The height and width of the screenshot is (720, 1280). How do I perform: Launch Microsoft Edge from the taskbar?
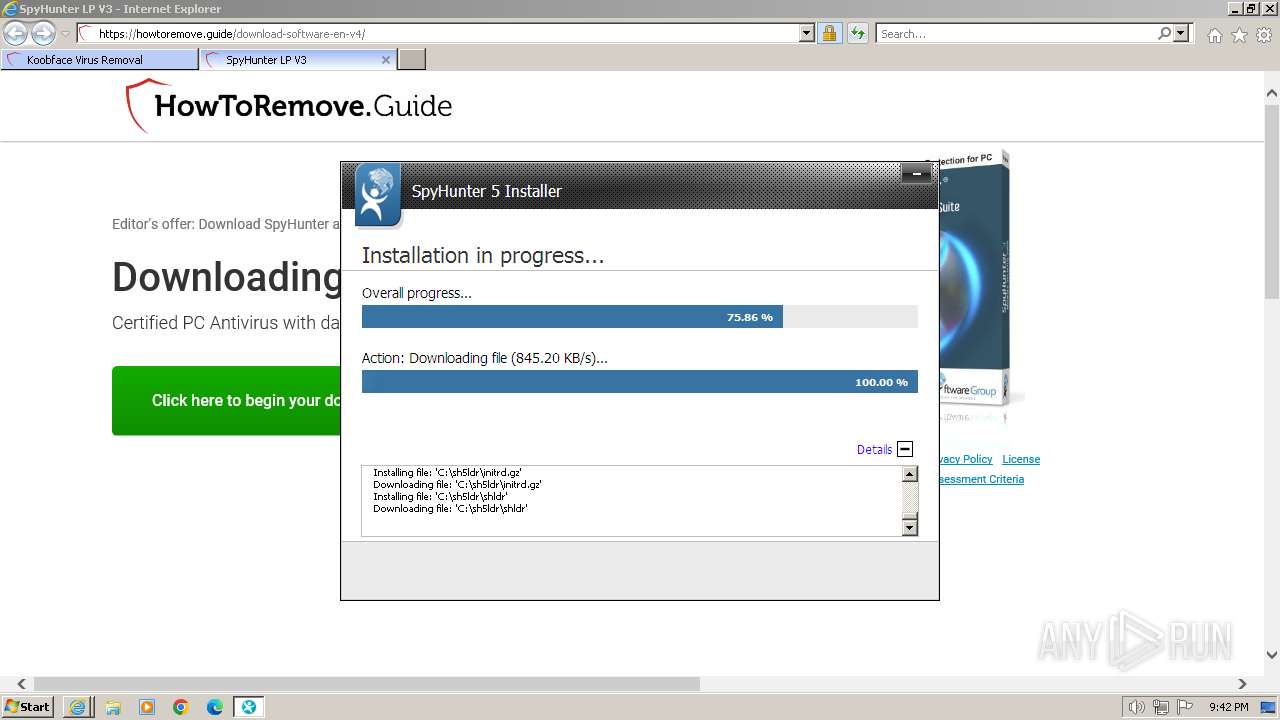[215, 707]
